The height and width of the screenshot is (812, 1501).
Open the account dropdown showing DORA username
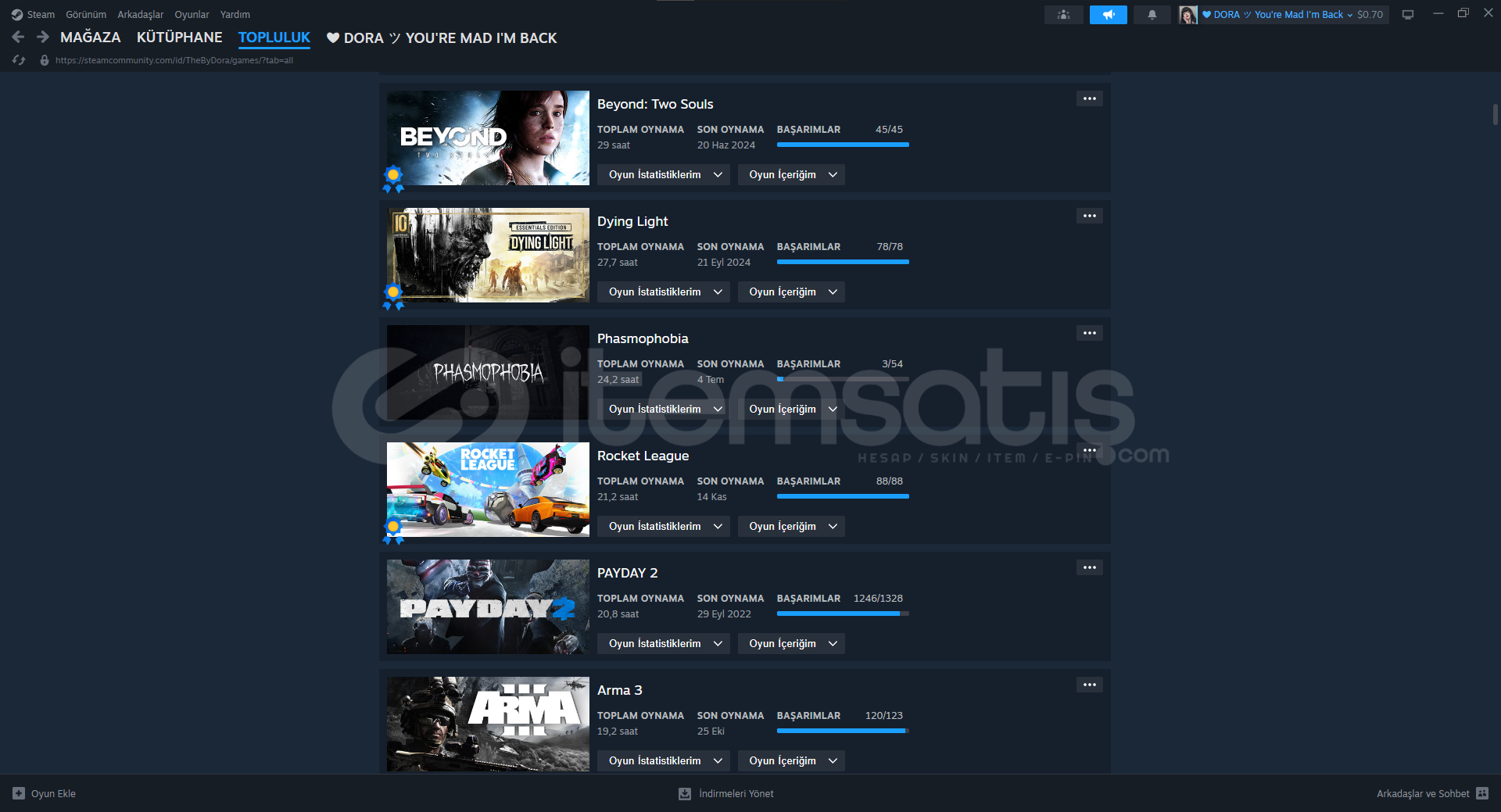point(1277,14)
